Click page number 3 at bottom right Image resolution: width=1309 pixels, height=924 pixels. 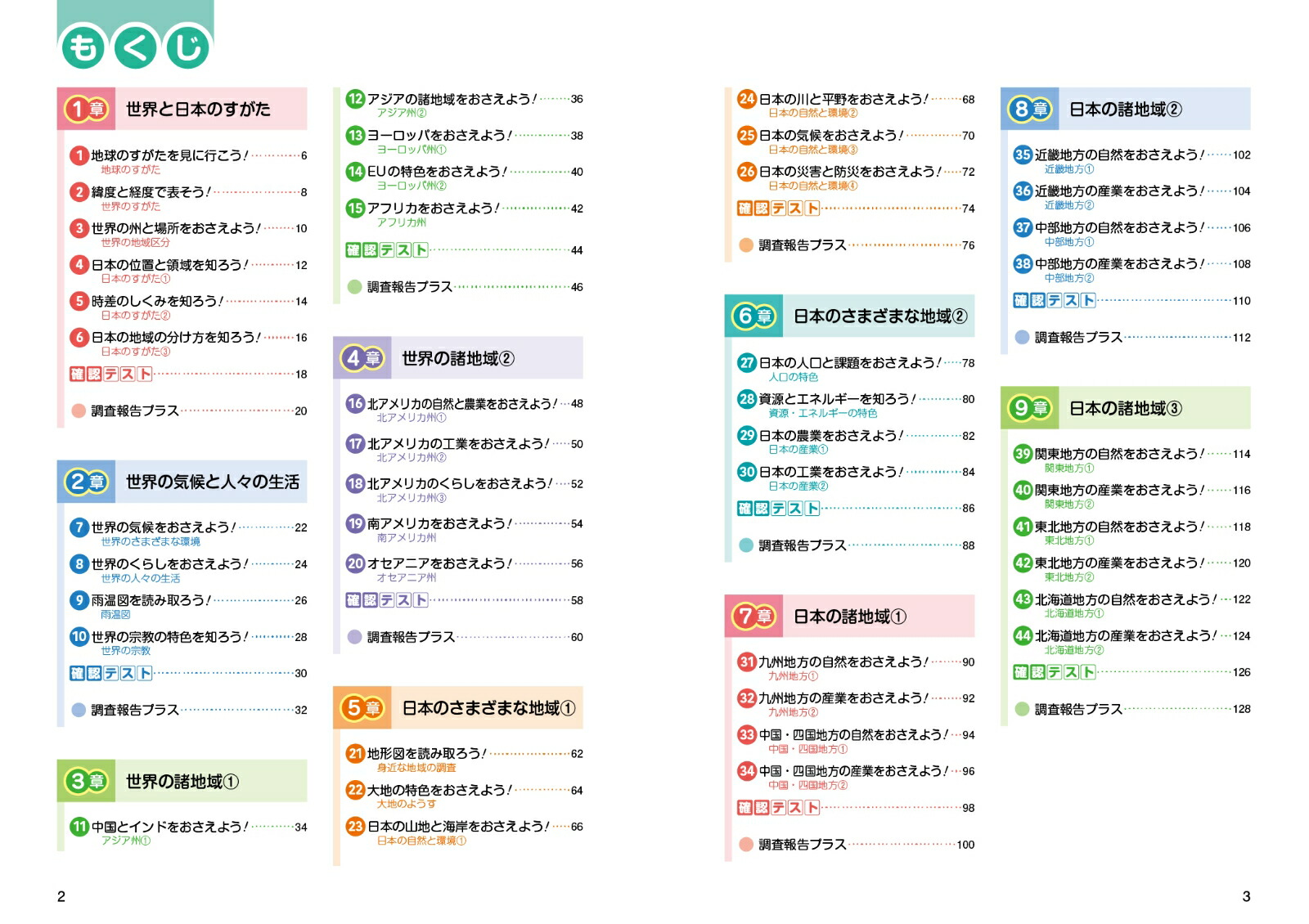click(x=1246, y=896)
